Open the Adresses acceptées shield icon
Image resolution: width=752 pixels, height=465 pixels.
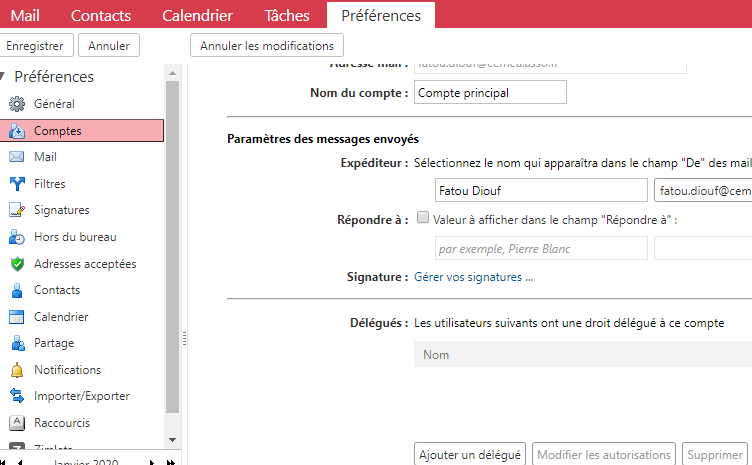pyautogui.click(x=16, y=264)
